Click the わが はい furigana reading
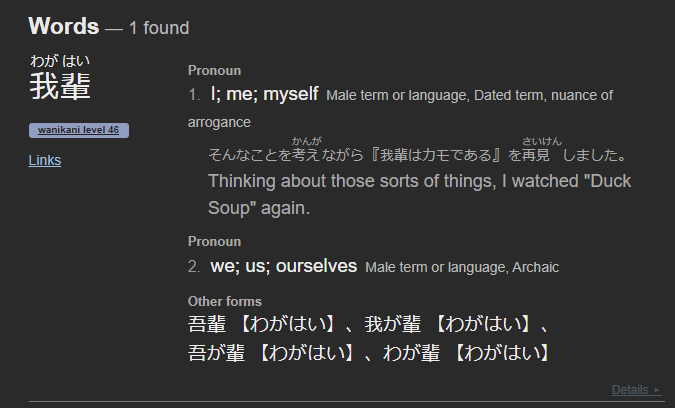Image resolution: width=675 pixels, height=408 pixels. pyautogui.click(x=60, y=61)
